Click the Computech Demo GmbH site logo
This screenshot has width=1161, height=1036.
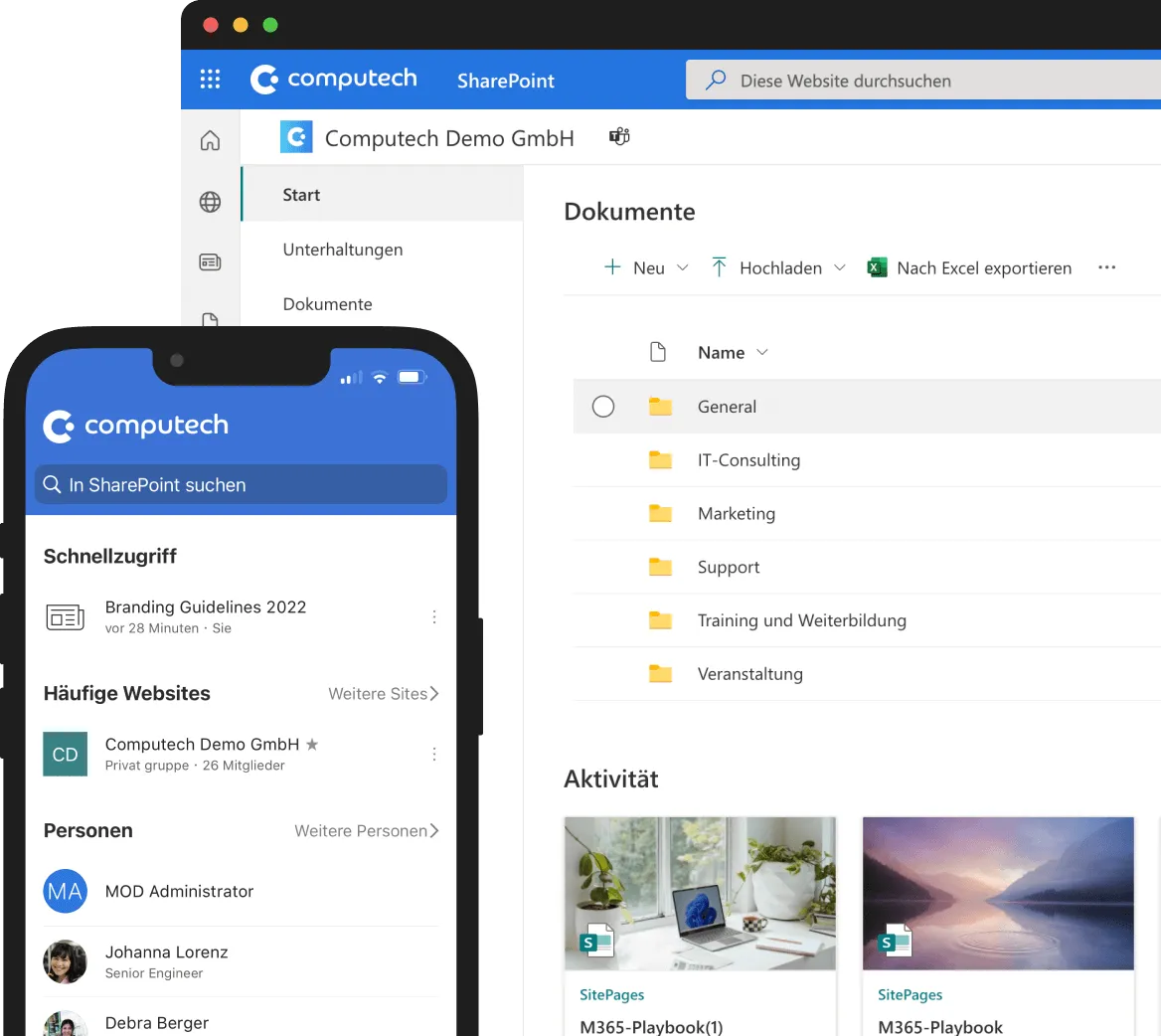coord(296,137)
